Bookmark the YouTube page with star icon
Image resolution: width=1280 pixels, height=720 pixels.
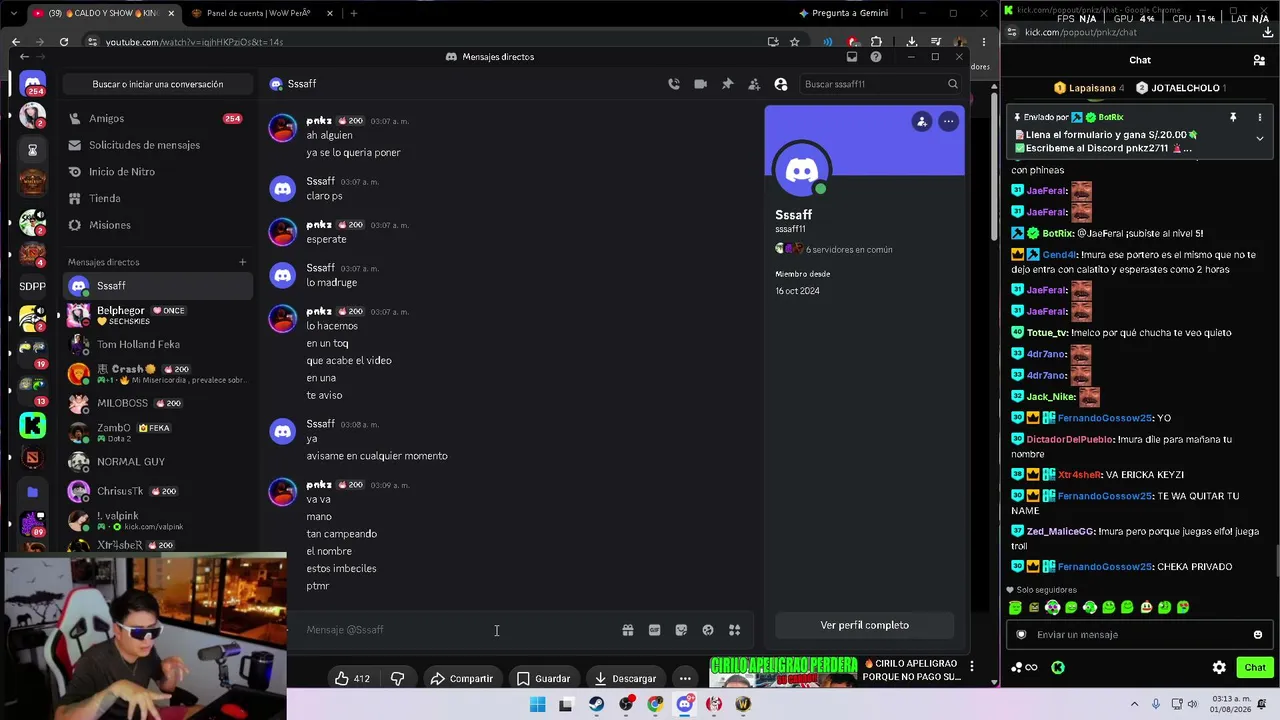794,42
